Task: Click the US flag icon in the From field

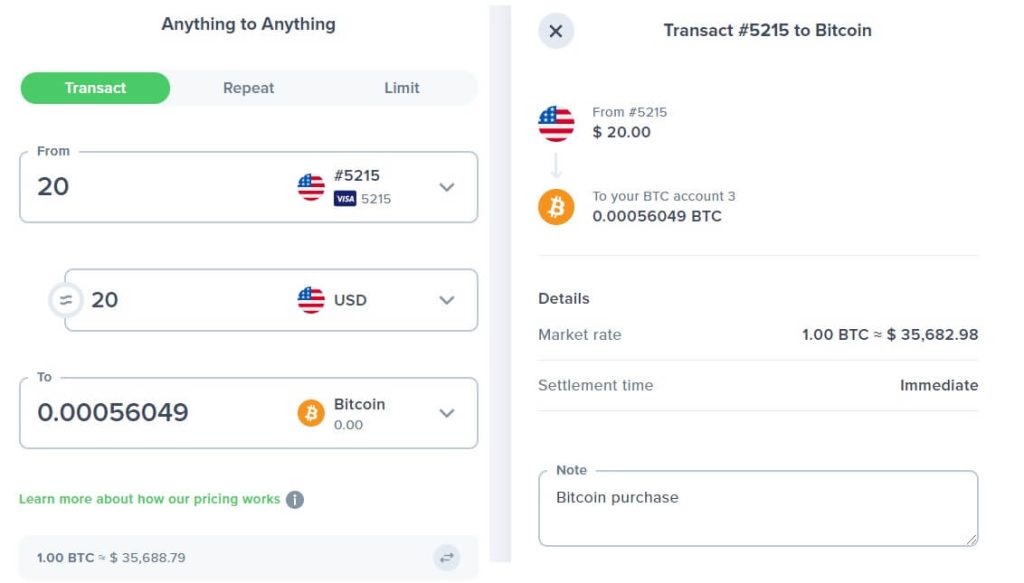Action: click(x=309, y=187)
